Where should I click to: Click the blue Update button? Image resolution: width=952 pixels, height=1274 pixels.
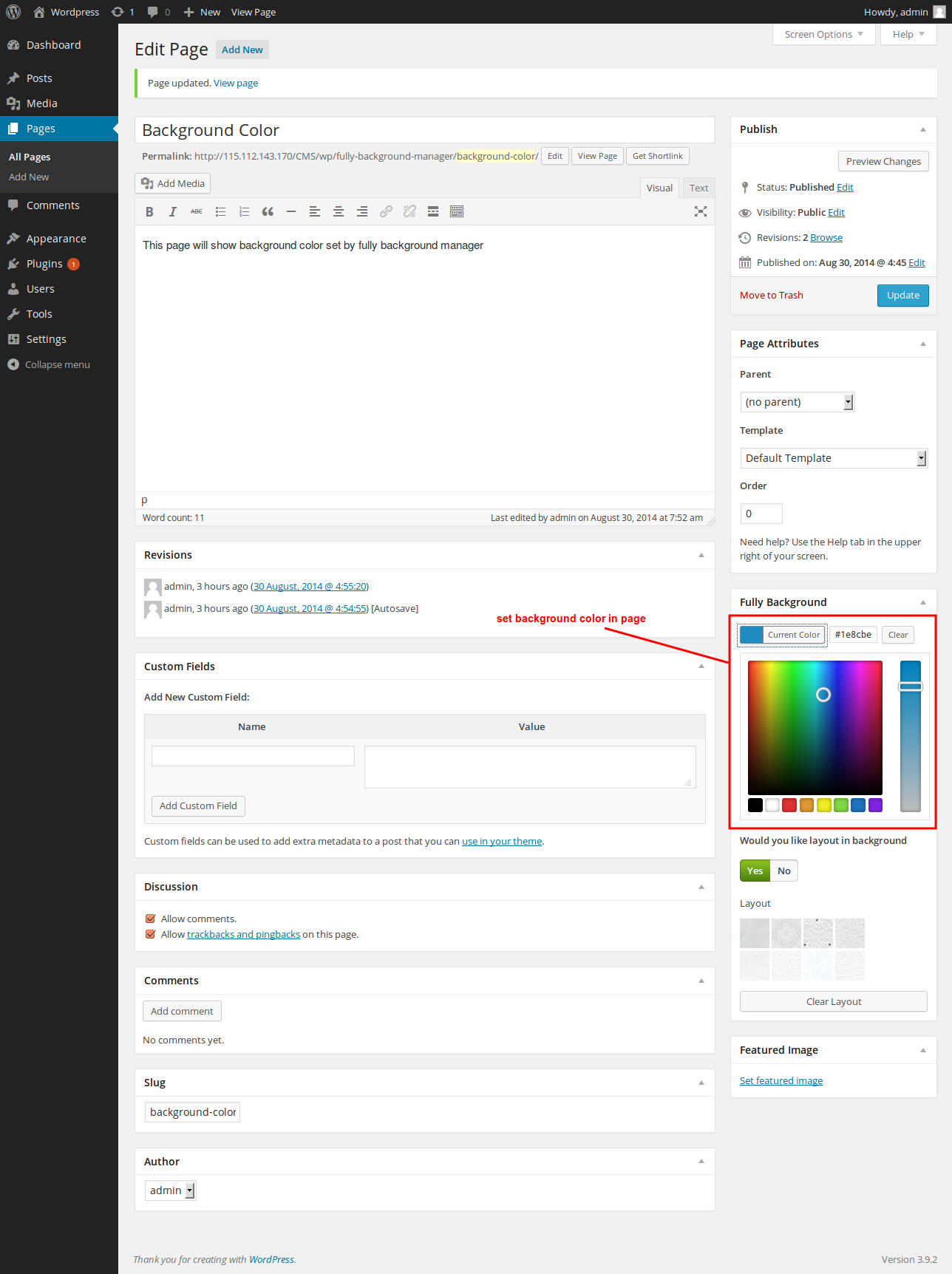point(903,296)
